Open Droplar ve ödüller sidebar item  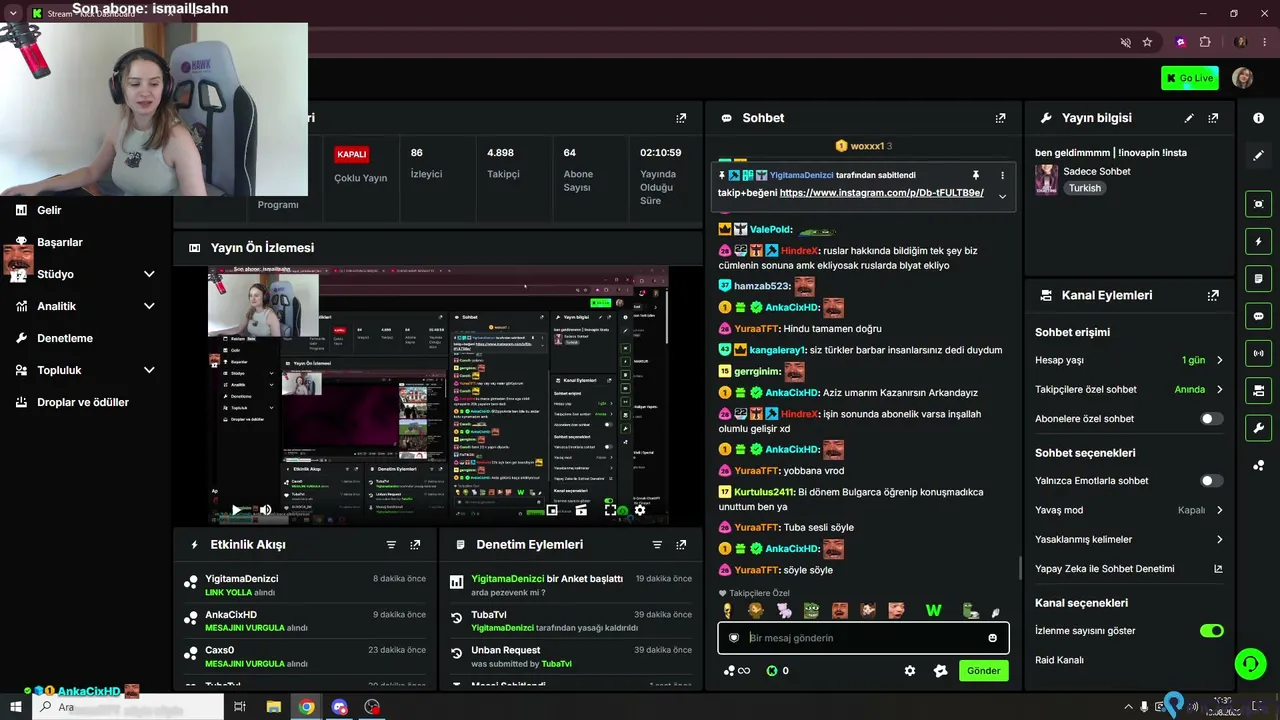pos(83,402)
